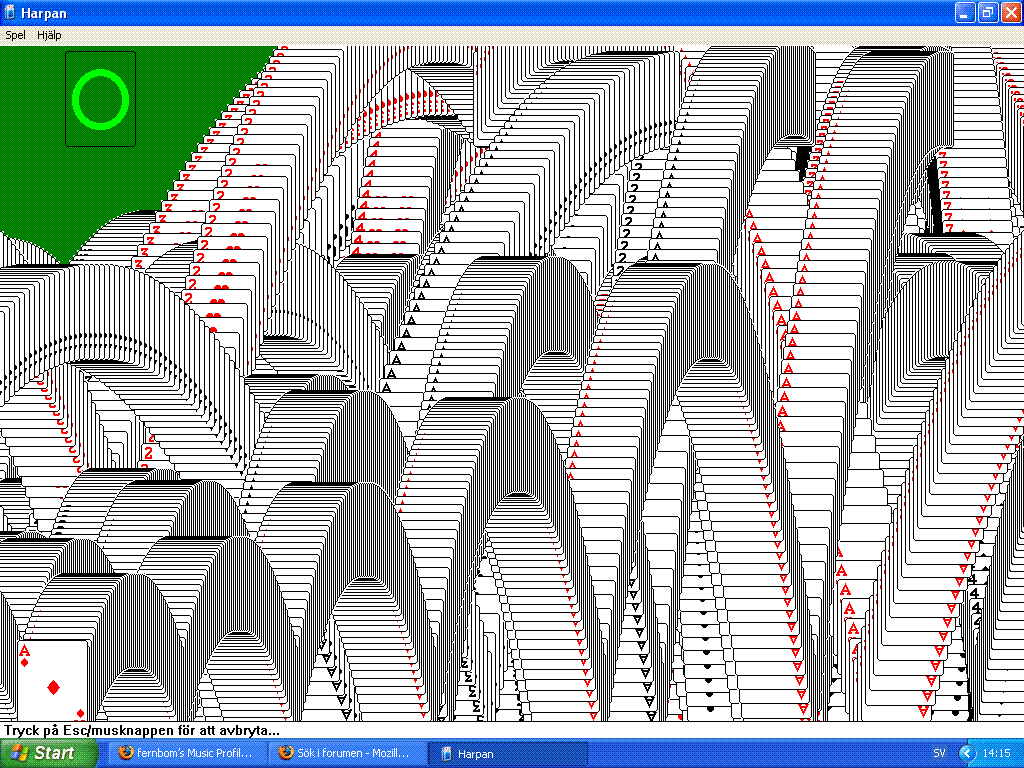Open the Hjälp menu
The height and width of the screenshot is (768, 1024).
49,35
